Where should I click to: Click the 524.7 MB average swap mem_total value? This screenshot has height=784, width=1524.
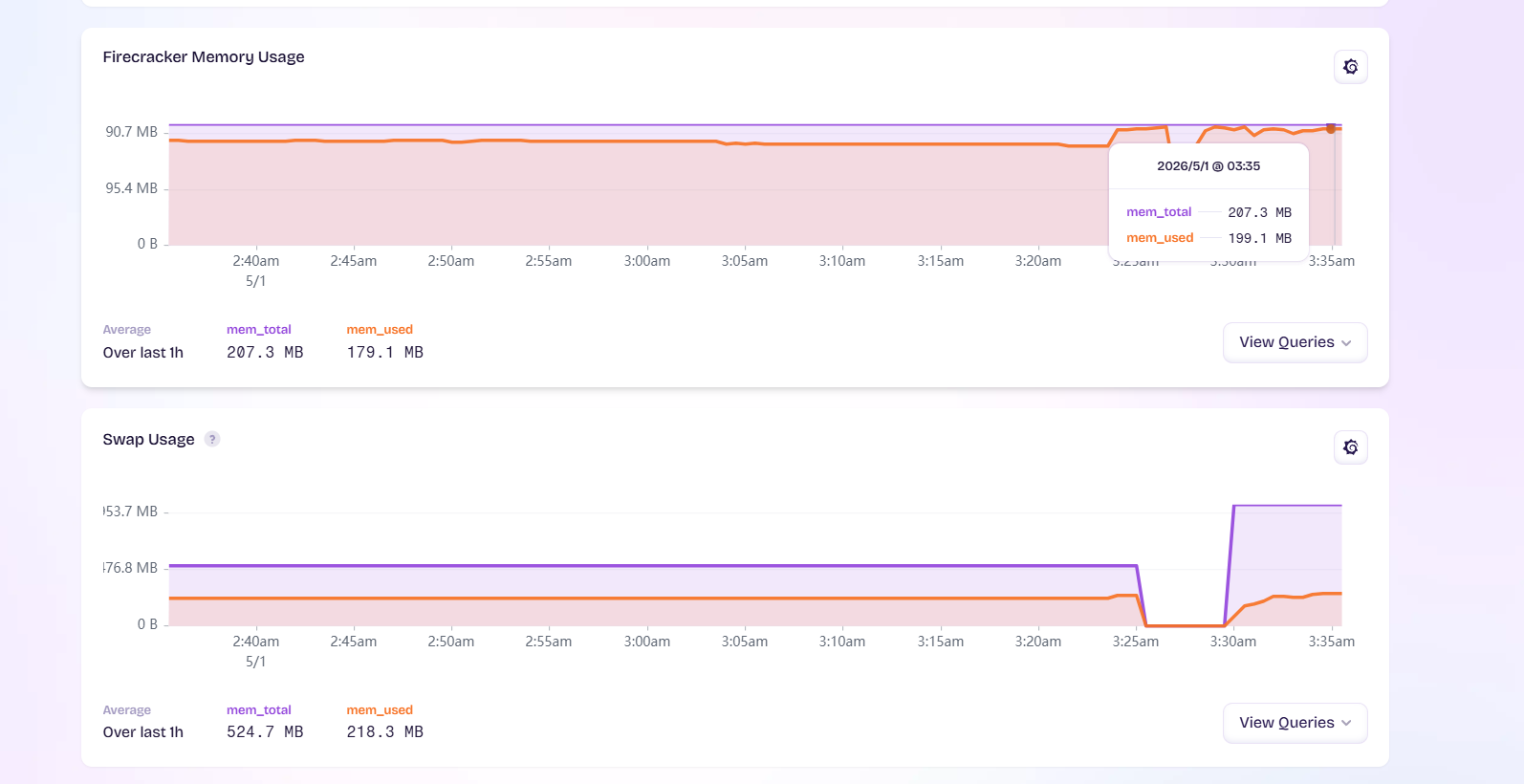tap(265, 732)
